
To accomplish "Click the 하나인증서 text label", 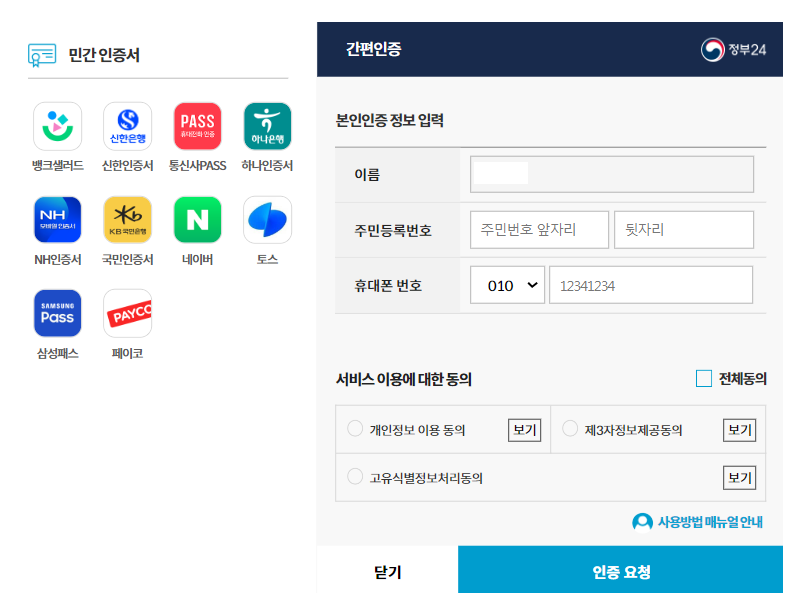I will point(267,166).
